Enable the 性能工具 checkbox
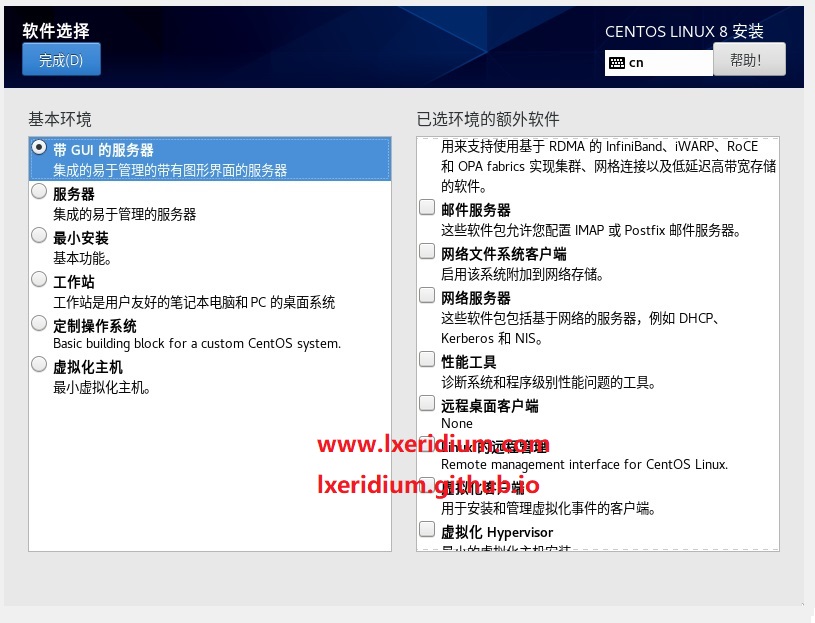This screenshot has height=623, width=815. 427,359
